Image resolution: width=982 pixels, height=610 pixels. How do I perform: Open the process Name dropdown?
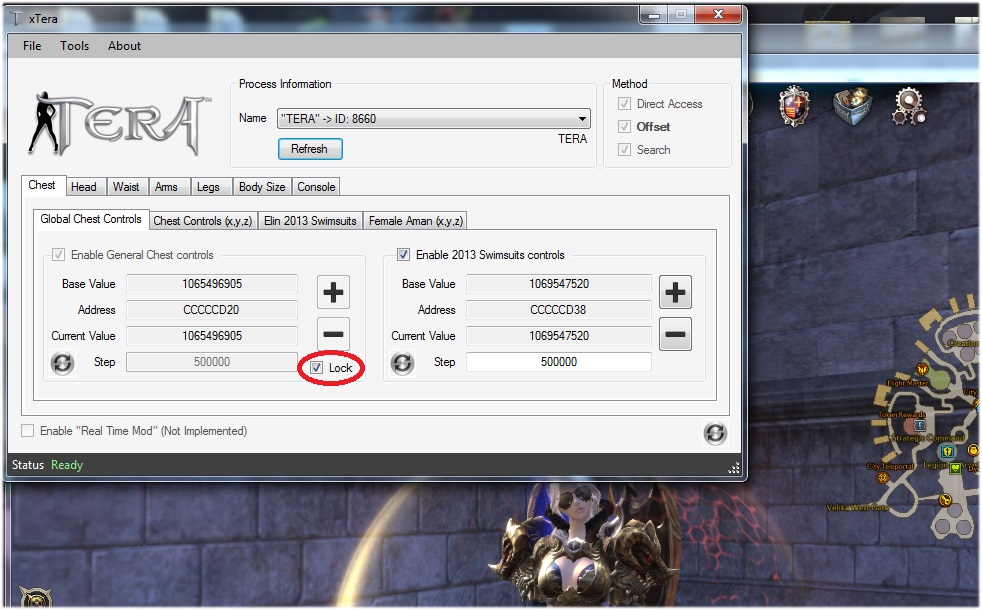coord(582,119)
